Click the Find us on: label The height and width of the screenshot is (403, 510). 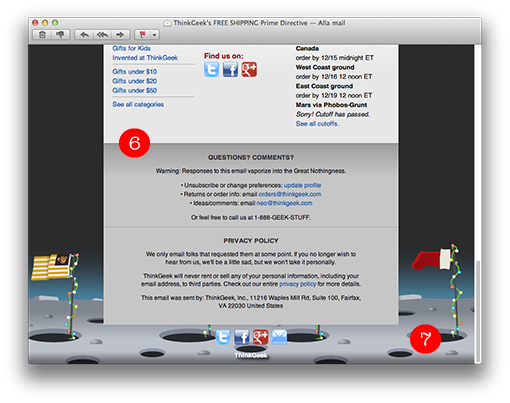[x=224, y=56]
